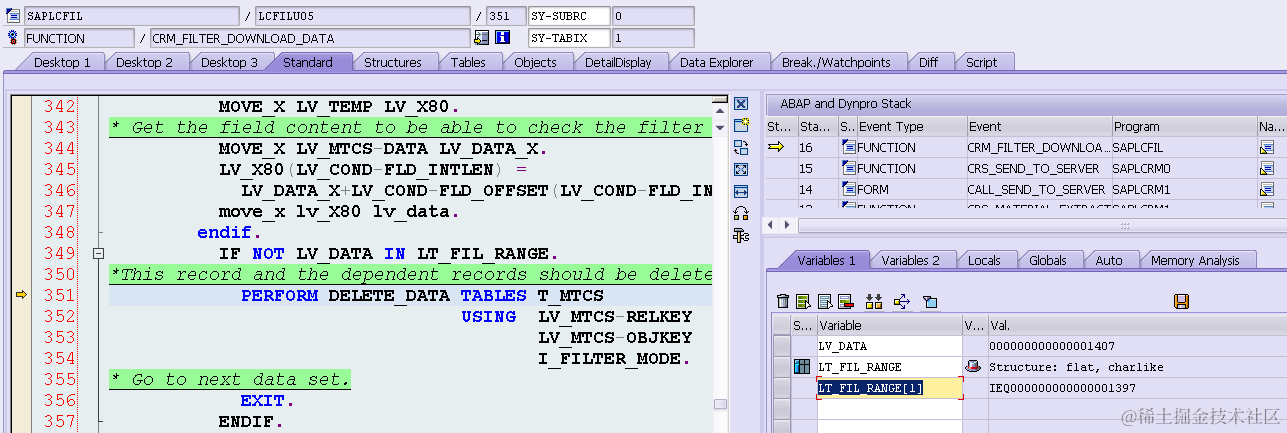Collapse the IF block at line 349
1287x433 pixels.
pos(98,254)
